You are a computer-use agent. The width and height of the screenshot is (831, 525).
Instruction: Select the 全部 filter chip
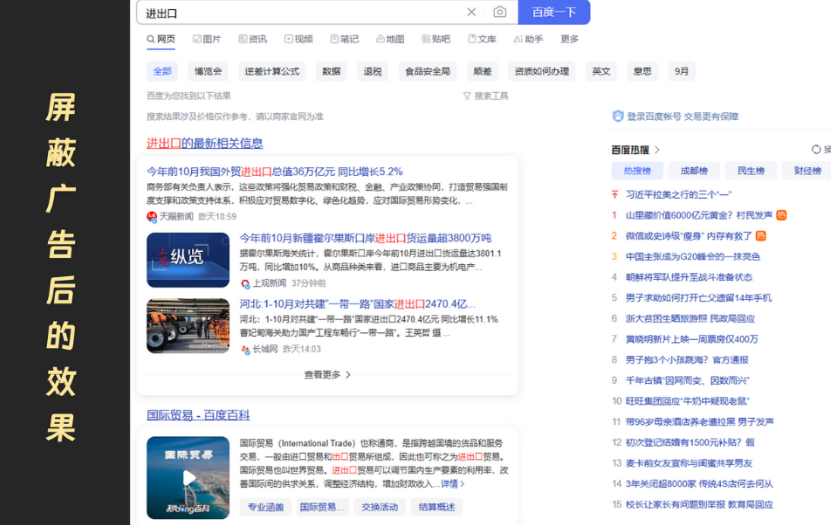pos(162,71)
